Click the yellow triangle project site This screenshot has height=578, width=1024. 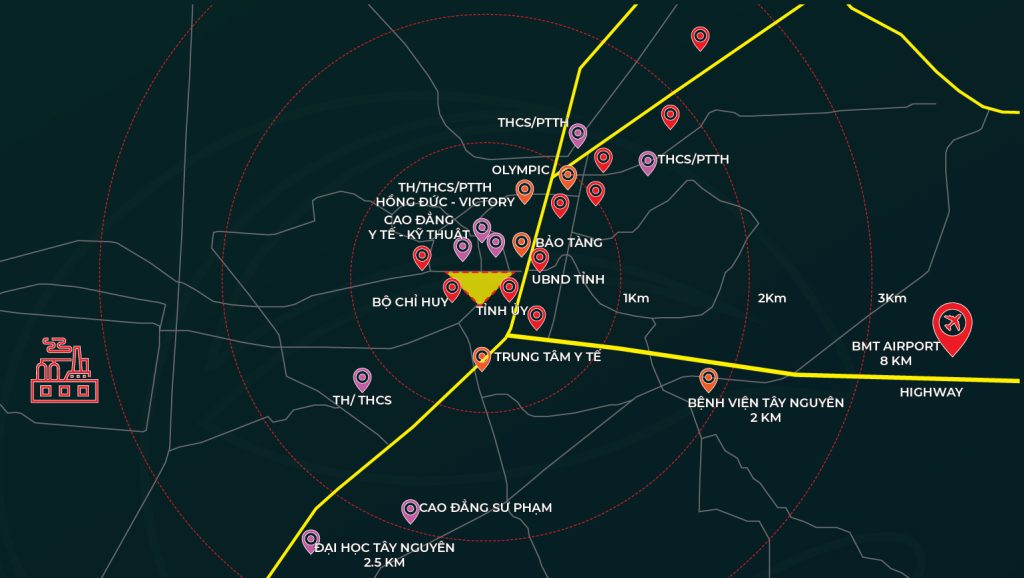480,286
